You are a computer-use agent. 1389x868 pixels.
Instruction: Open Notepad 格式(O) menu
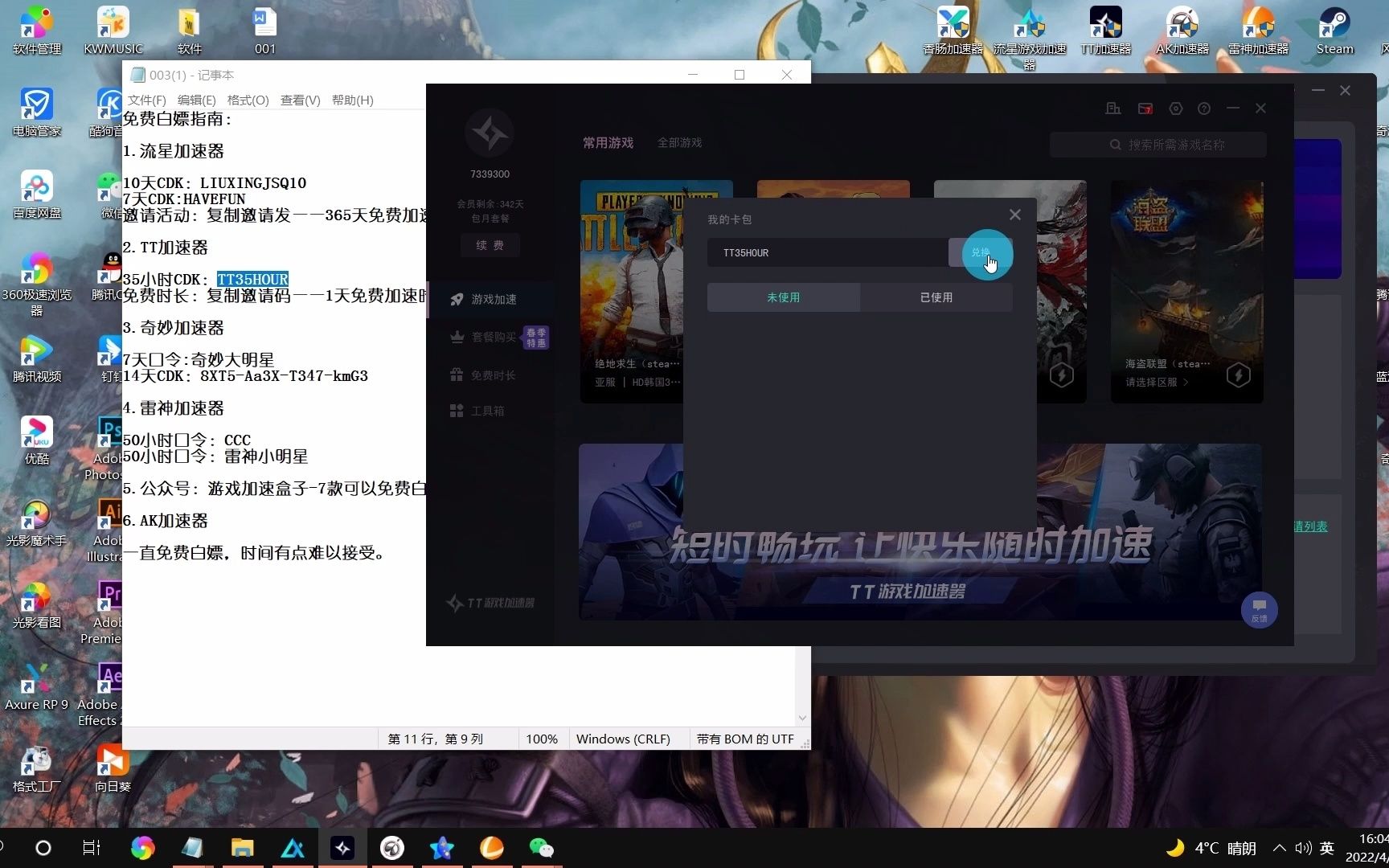(x=248, y=100)
